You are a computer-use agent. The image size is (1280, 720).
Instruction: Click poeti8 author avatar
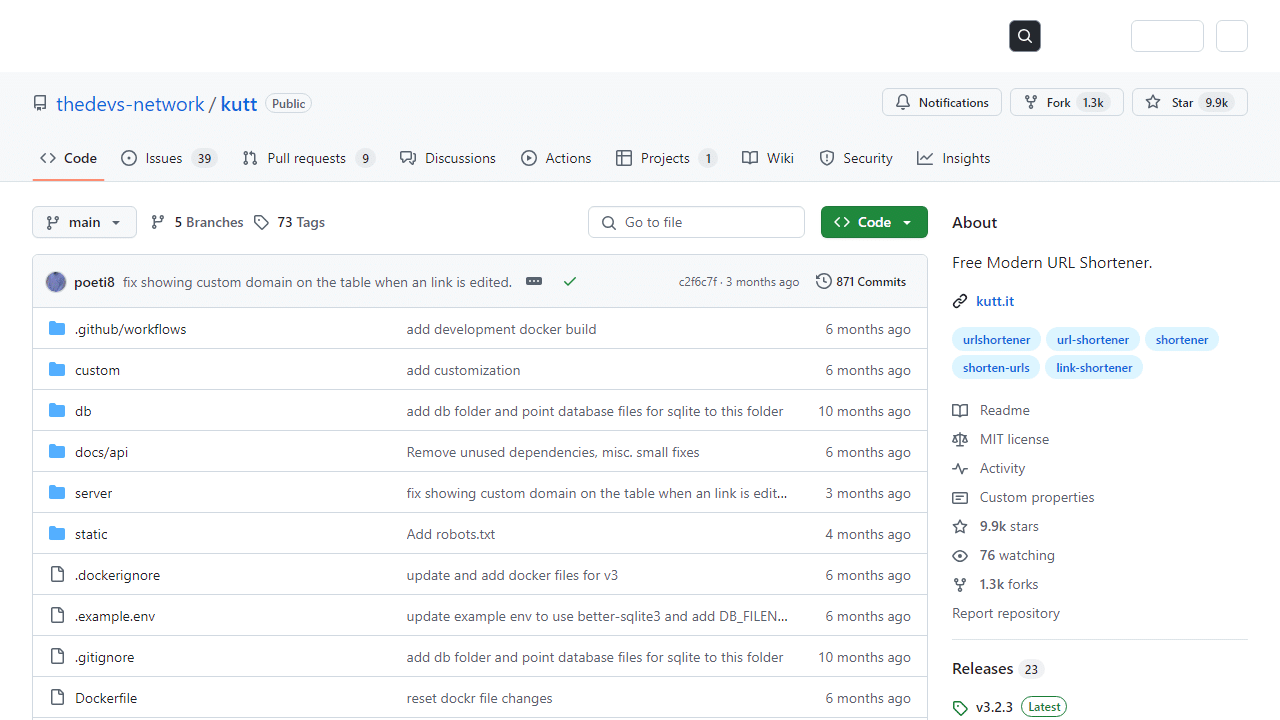tap(56, 282)
